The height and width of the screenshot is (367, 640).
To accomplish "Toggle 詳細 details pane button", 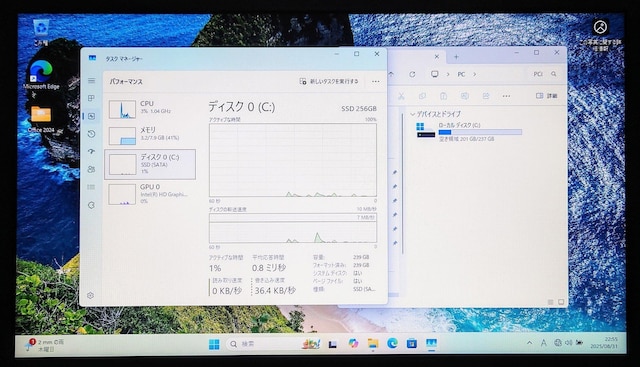I will 546,96.
